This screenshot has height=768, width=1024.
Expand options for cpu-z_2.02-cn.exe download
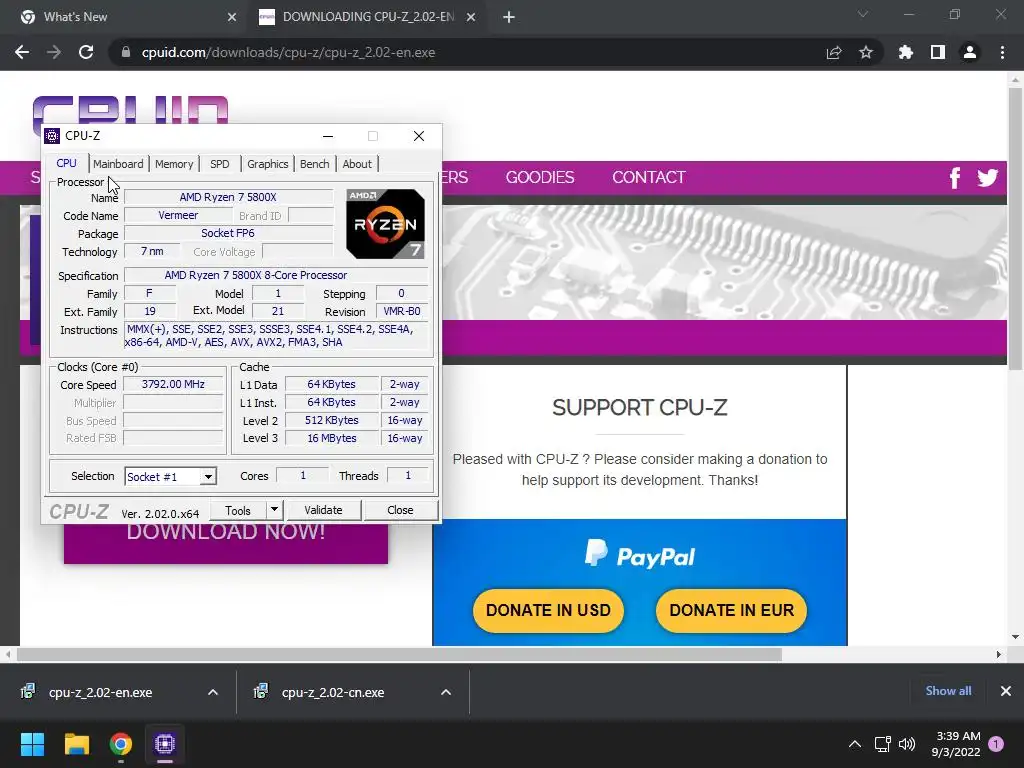(x=446, y=692)
